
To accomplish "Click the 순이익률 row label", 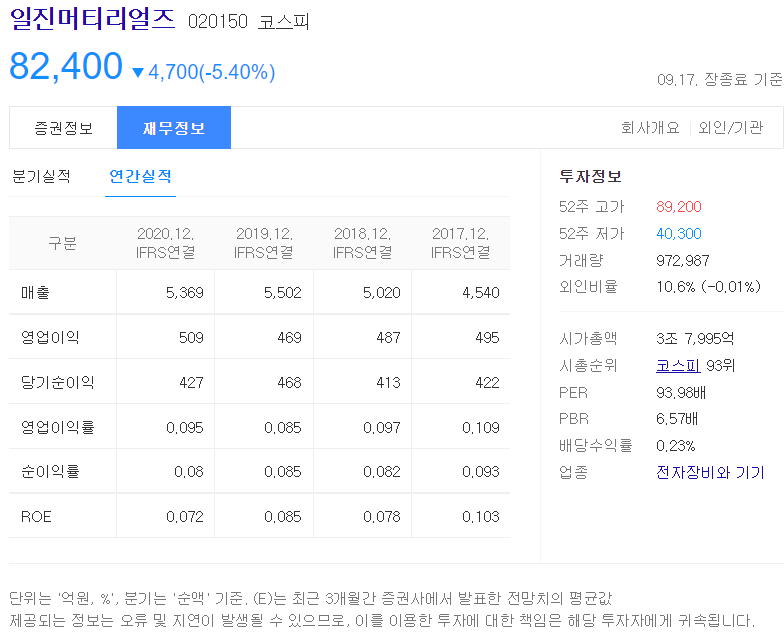I will (50, 472).
